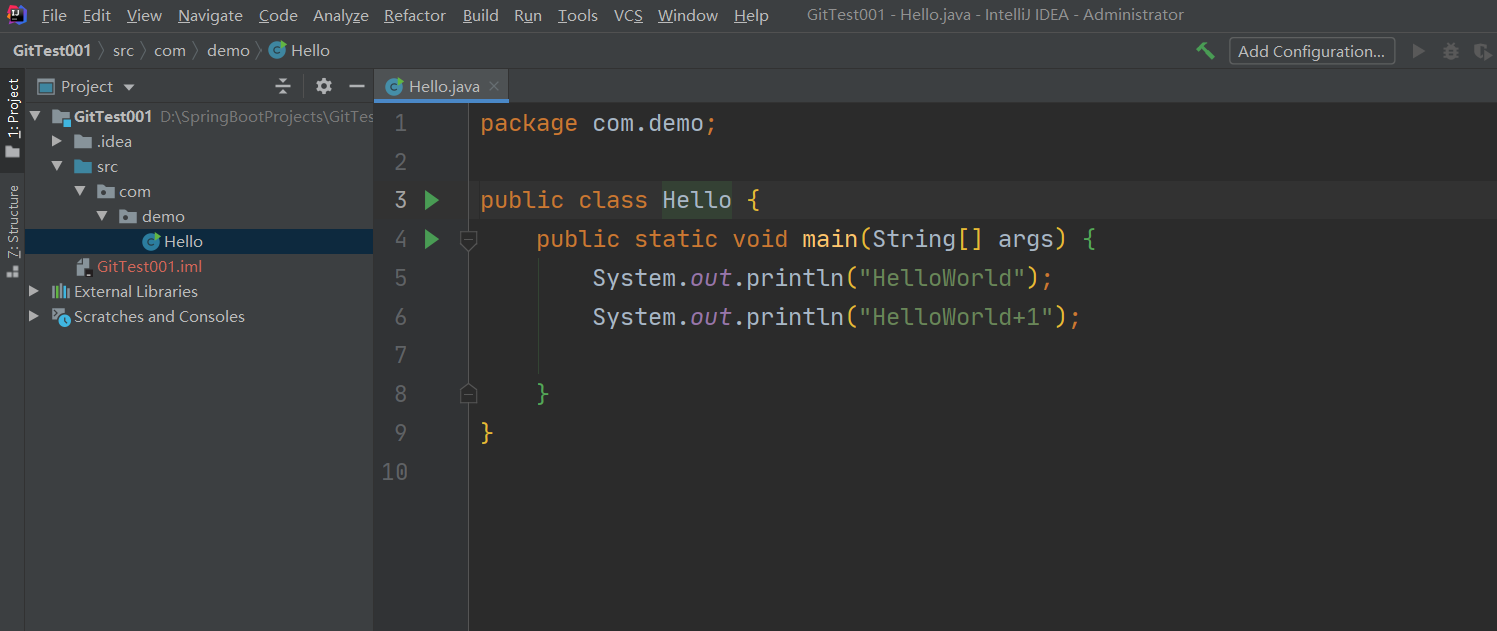Click the GitTest001 module folder icon
The width and height of the screenshot is (1497, 631).
(x=61, y=117)
